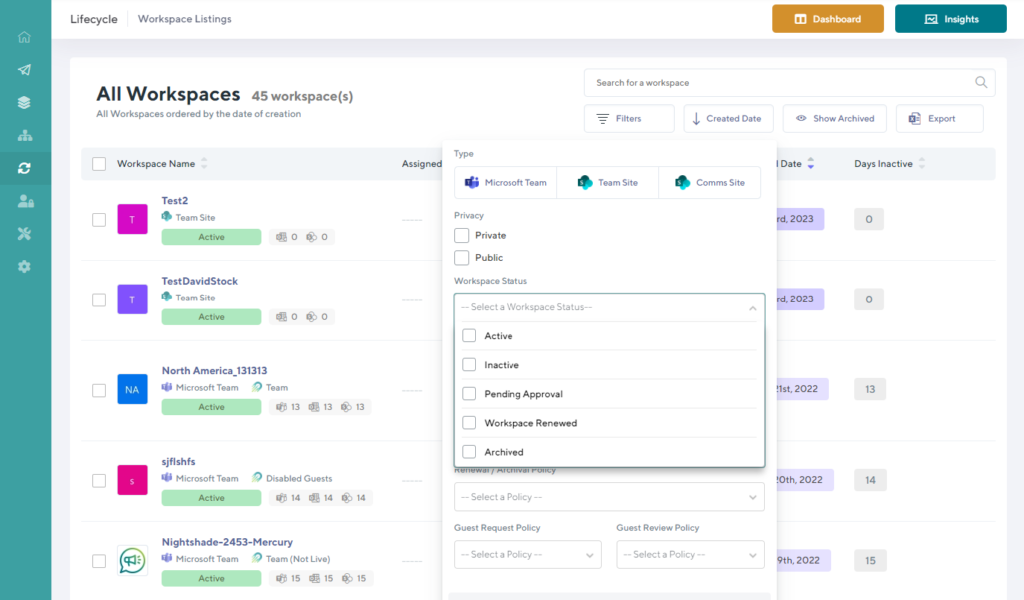Collapse the Workspace Status dropdown
Viewport: 1024px width, 600px height.
[753, 309]
